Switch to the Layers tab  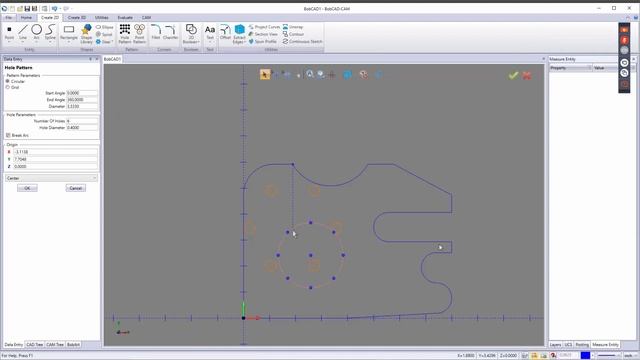(555, 345)
